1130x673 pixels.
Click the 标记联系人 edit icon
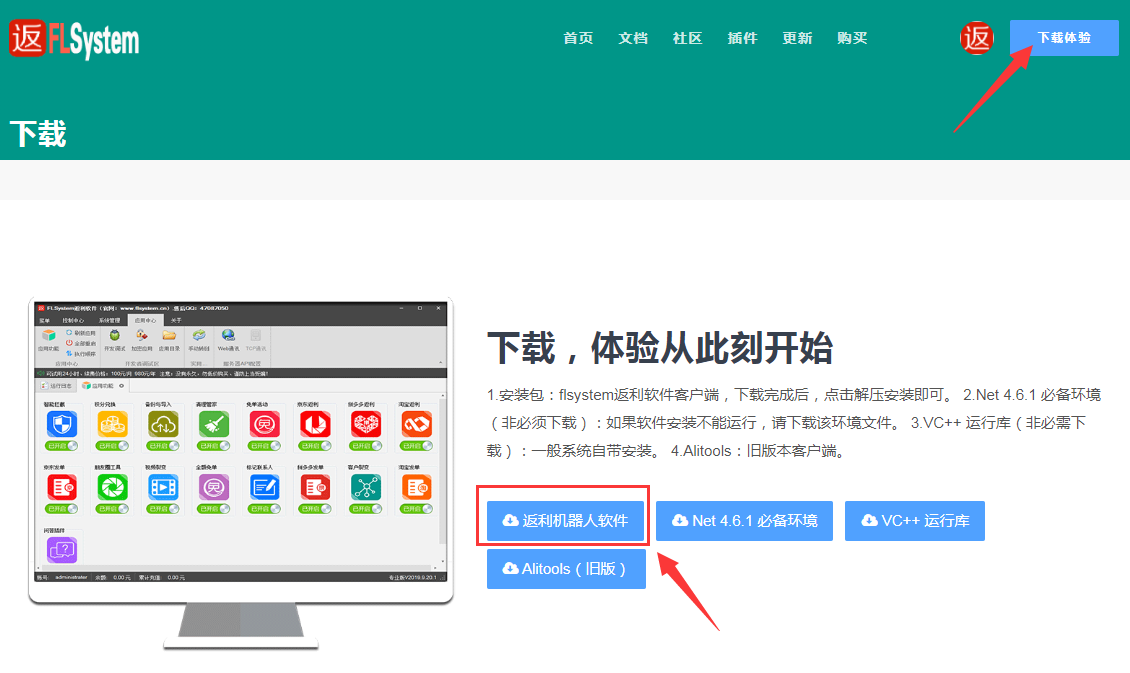[x=264, y=488]
